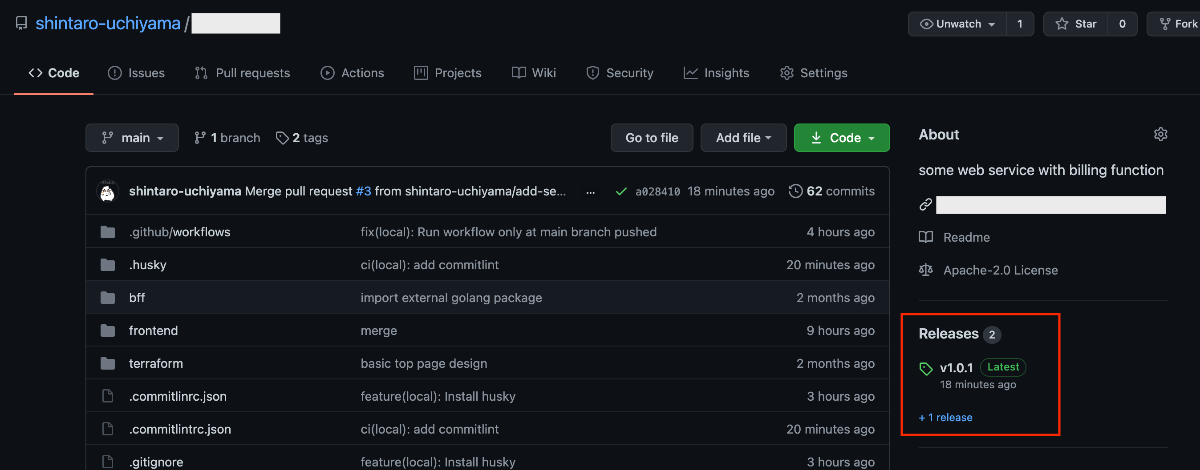Click the tag icon beside v1.0.1
1200x470 pixels.
[x=926, y=369]
